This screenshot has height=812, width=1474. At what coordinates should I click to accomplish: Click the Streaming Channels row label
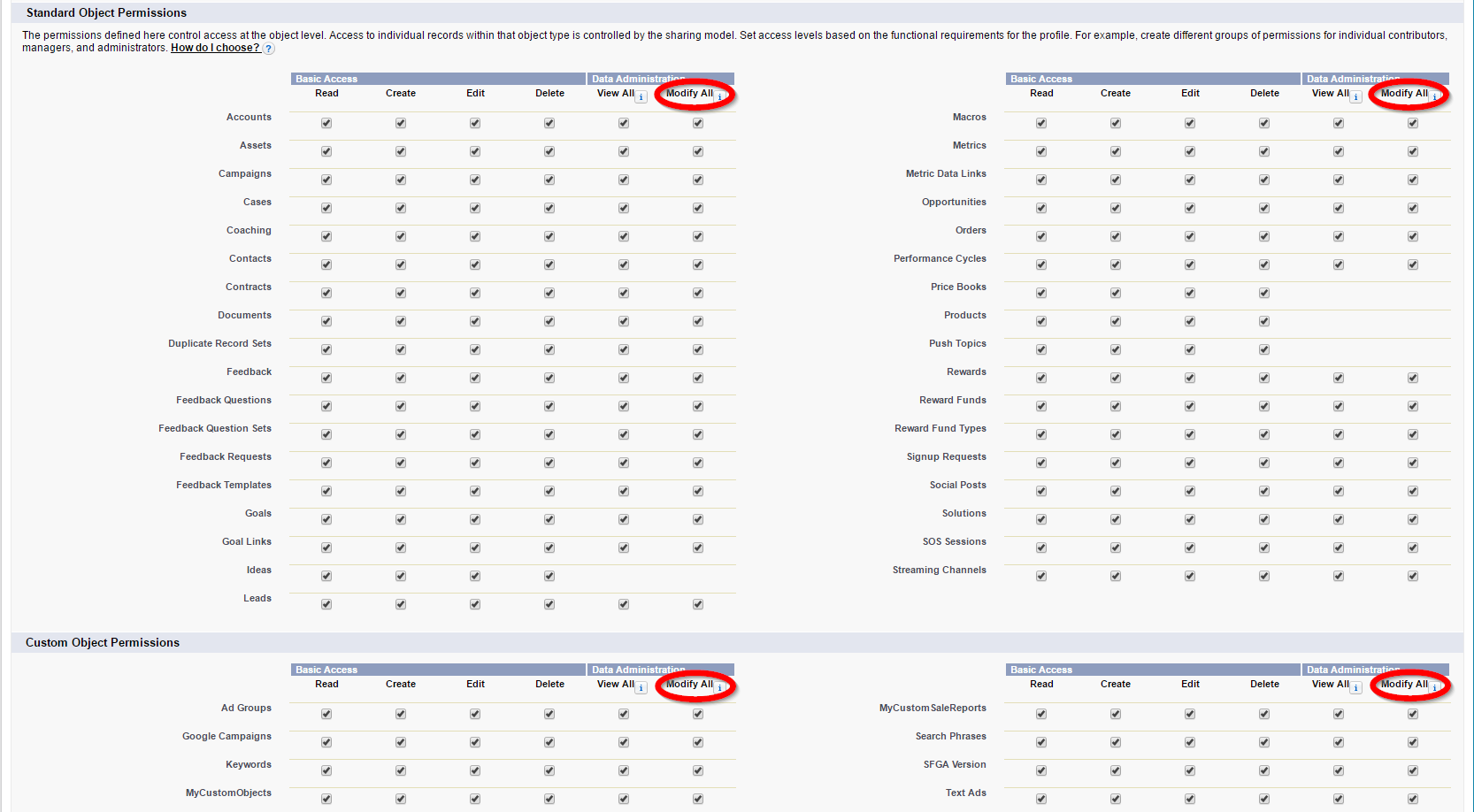tap(940, 570)
